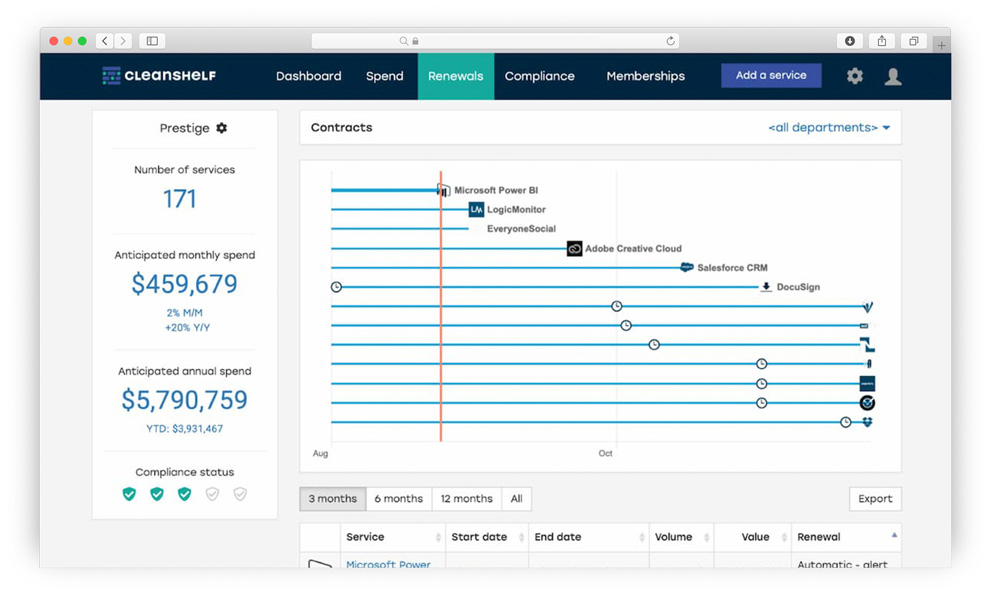The width and height of the screenshot is (990, 594).
Task: Go forward with the browser forward arrow
Action: [124, 41]
